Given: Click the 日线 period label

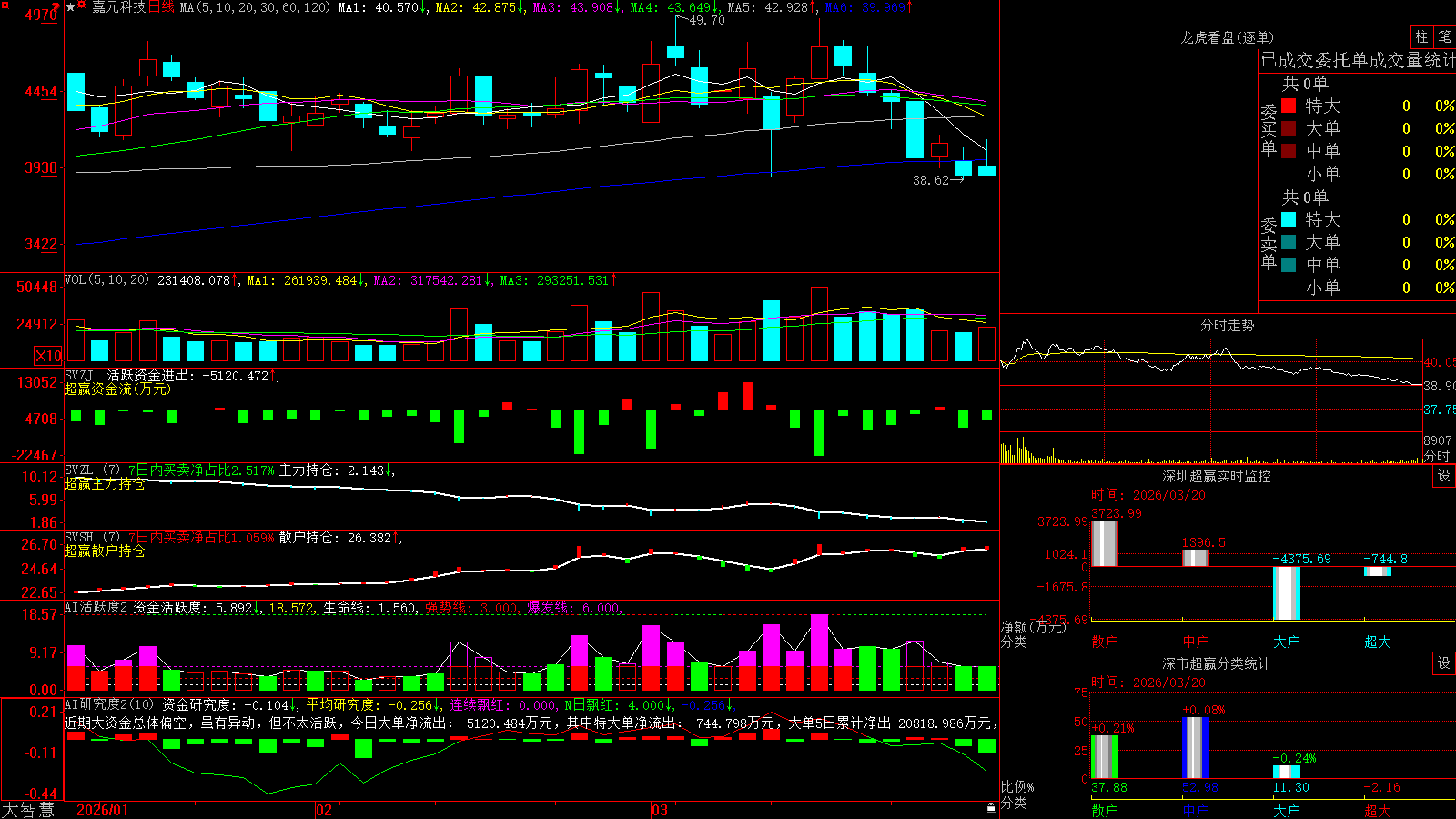Looking at the screenshot, I should tap(161, 7).
